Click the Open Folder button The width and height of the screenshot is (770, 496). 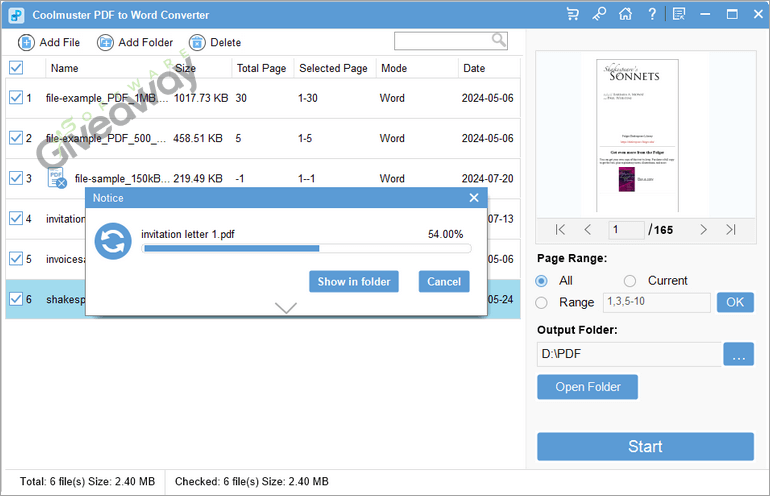pos(587,387)
